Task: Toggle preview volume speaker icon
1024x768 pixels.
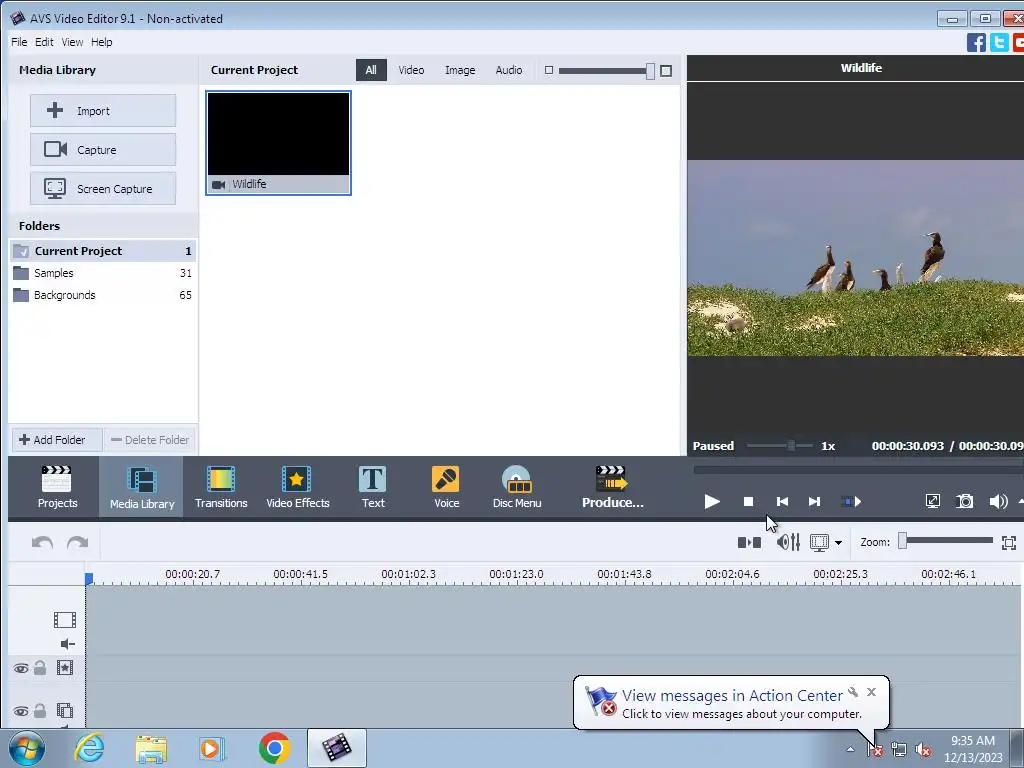Action: point(998,502)
